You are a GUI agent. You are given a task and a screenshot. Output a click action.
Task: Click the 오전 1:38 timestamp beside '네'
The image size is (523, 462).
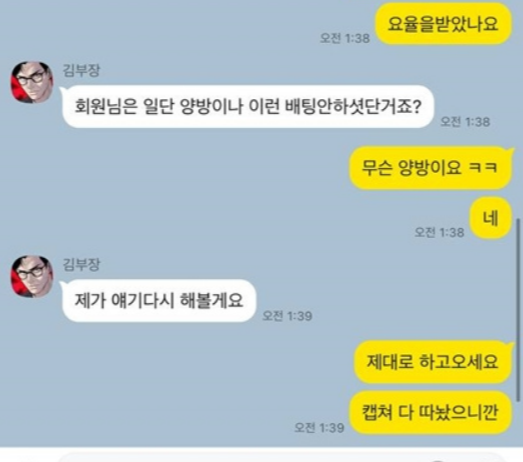pyautogui.click(x=439, y=233)
